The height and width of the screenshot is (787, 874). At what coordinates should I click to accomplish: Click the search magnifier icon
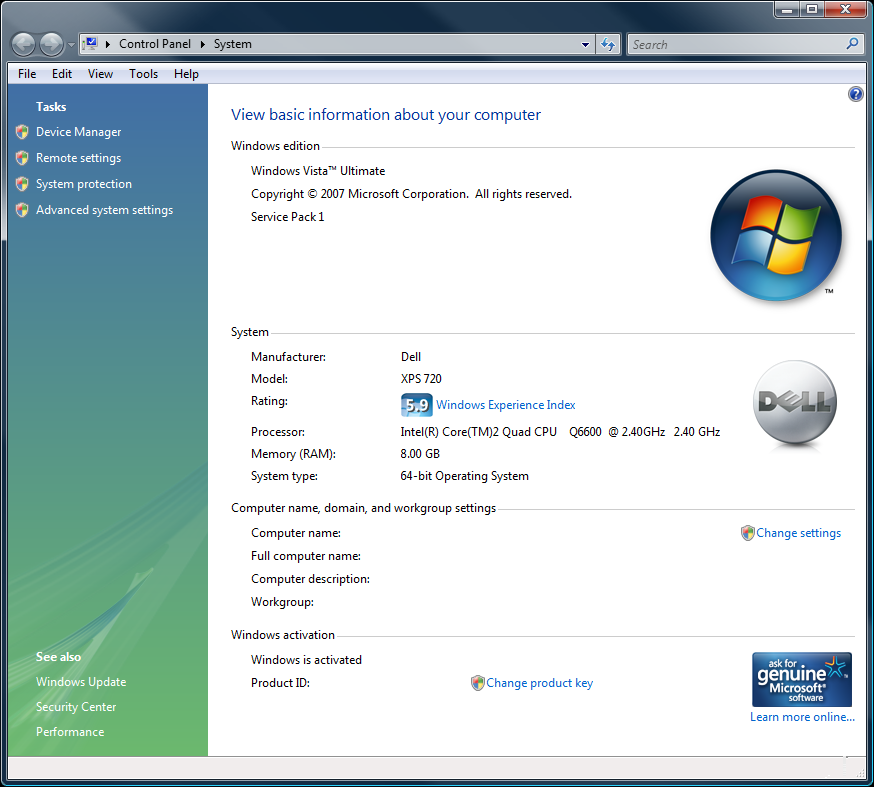(852, 44)
